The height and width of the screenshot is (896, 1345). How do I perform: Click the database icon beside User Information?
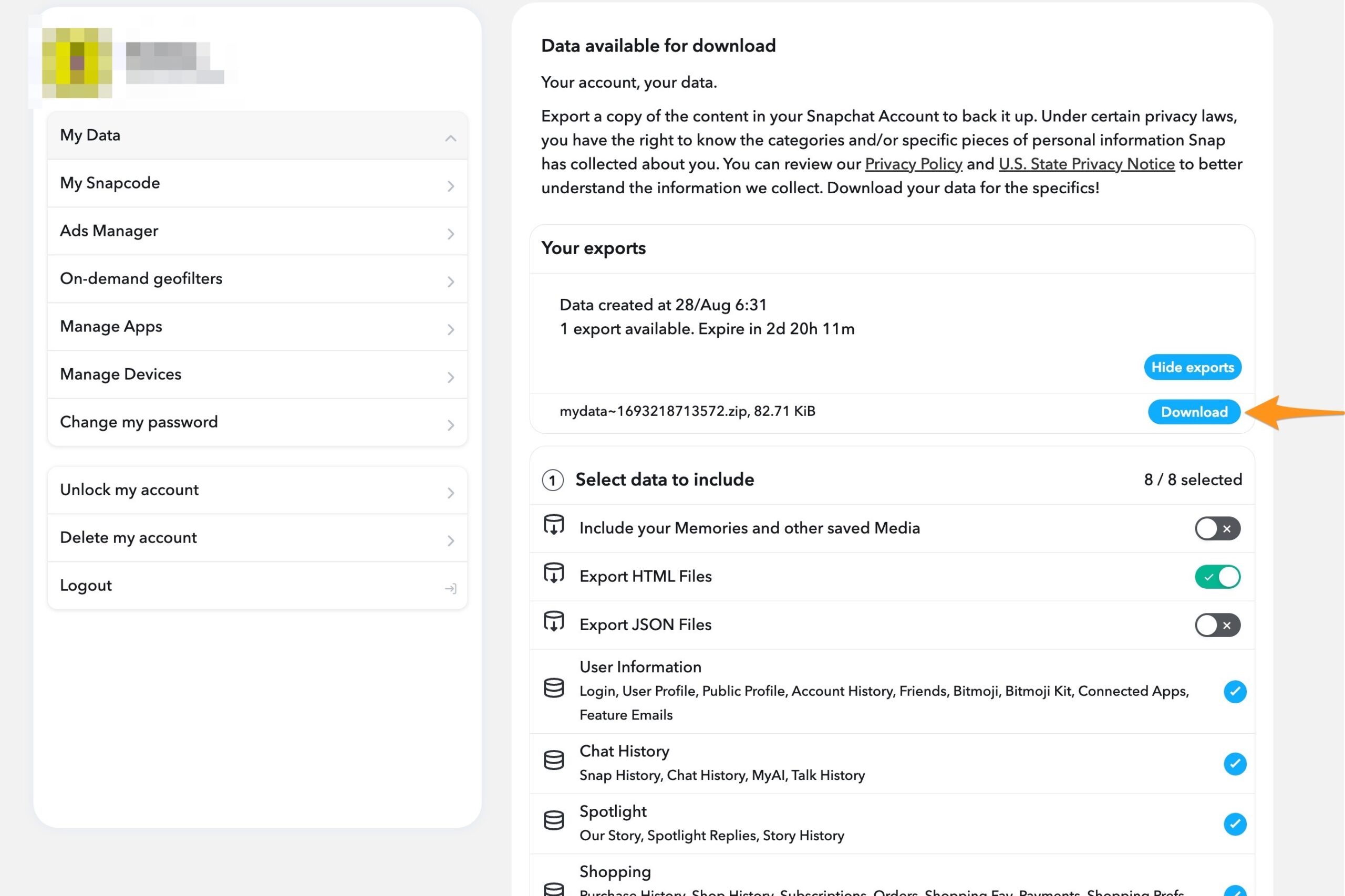pyautogui.click(x=553, y=688)
